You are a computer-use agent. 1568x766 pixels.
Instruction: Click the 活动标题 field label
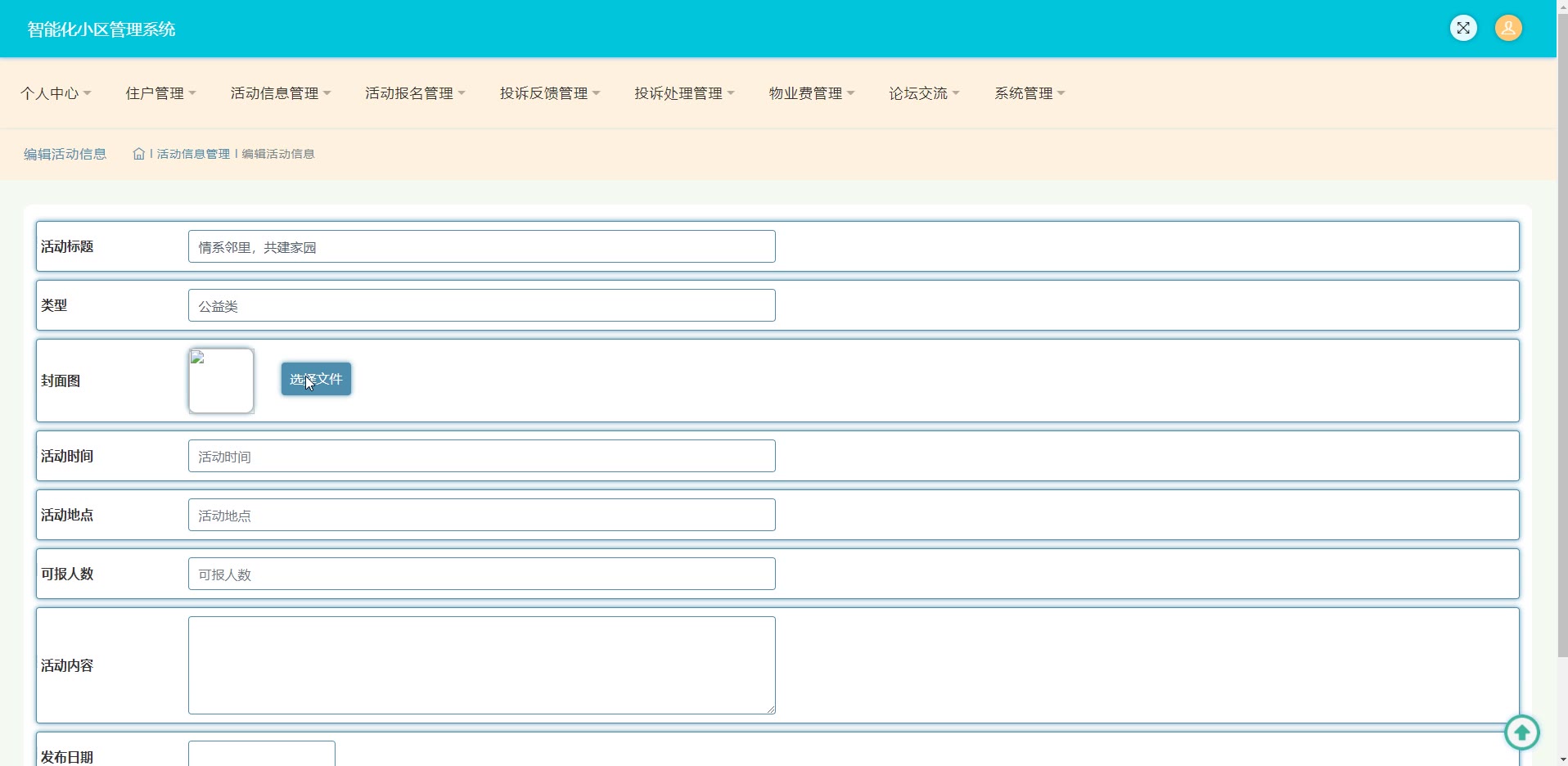[67, 246]
